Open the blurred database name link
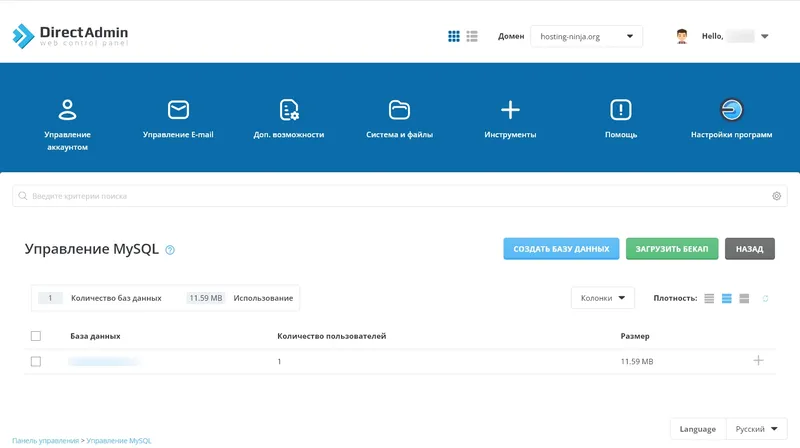The width and height of the screenshot is (800, 448). click(x=104, y=361)
